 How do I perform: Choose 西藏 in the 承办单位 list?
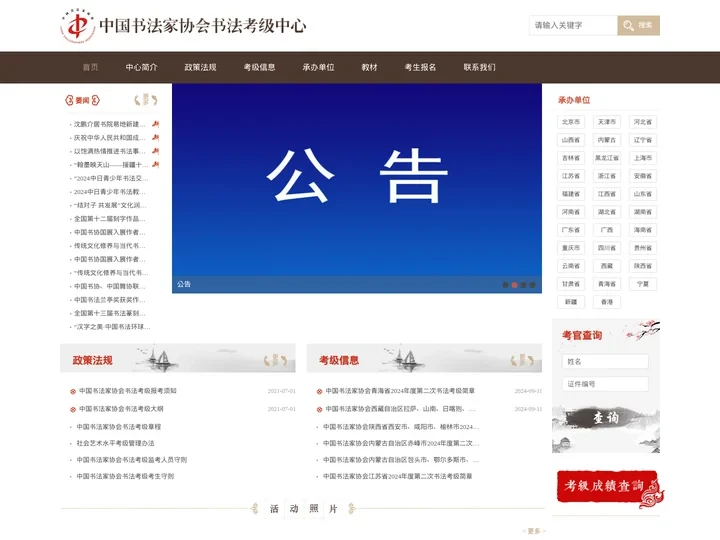607,266
